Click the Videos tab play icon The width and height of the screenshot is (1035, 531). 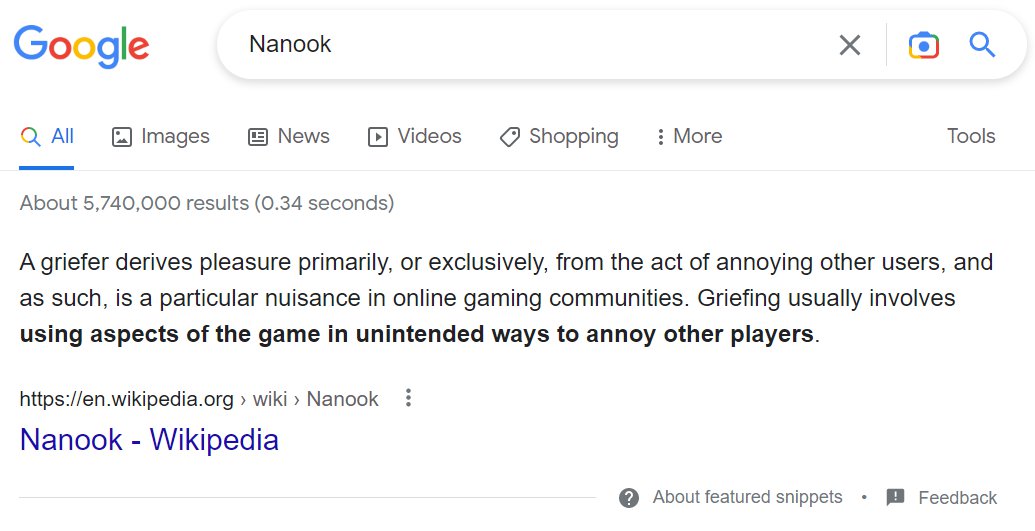tap(378, 137)
